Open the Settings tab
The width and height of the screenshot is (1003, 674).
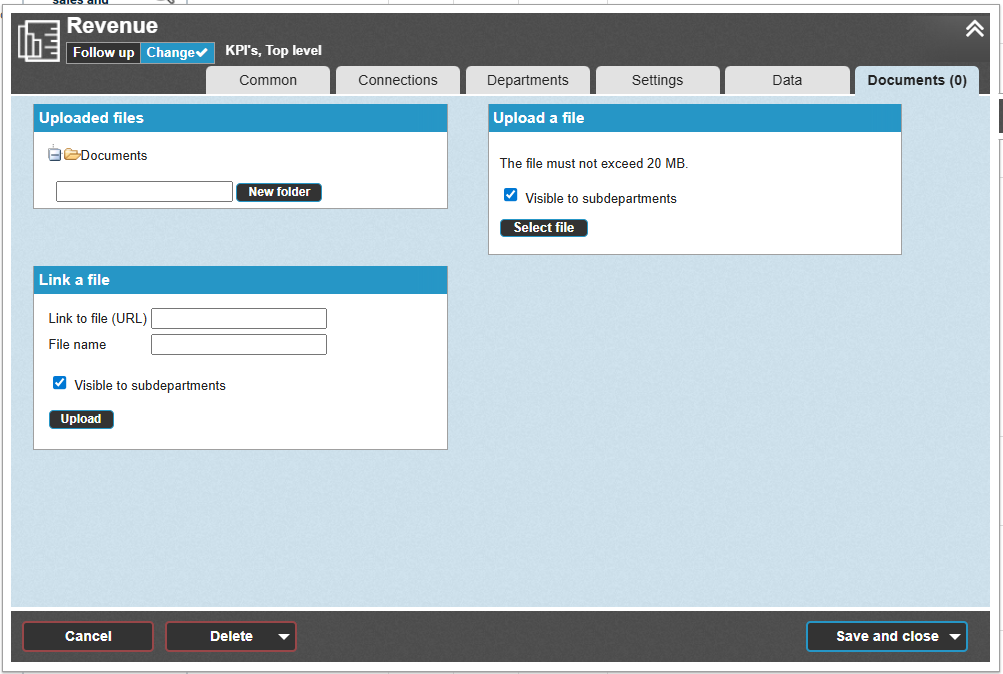point(657,80)
